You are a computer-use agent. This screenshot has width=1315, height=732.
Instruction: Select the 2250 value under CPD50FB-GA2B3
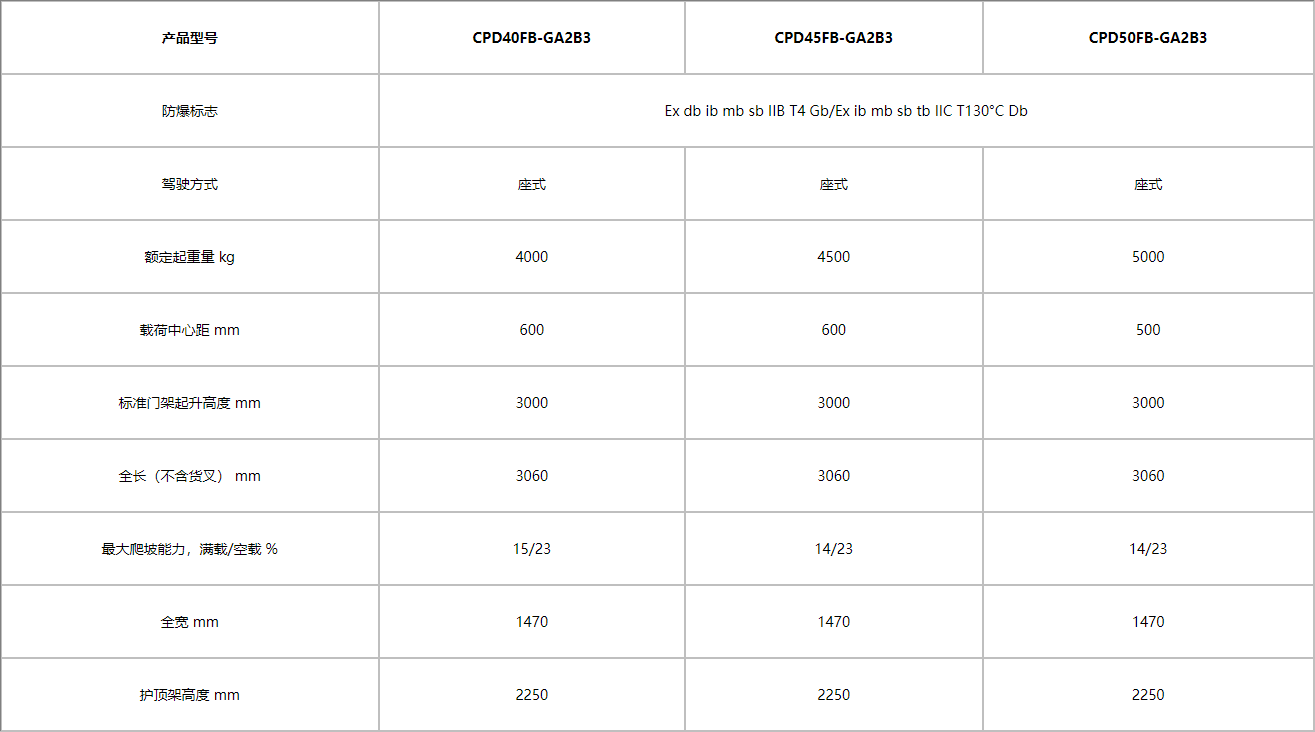(1148, 695)
